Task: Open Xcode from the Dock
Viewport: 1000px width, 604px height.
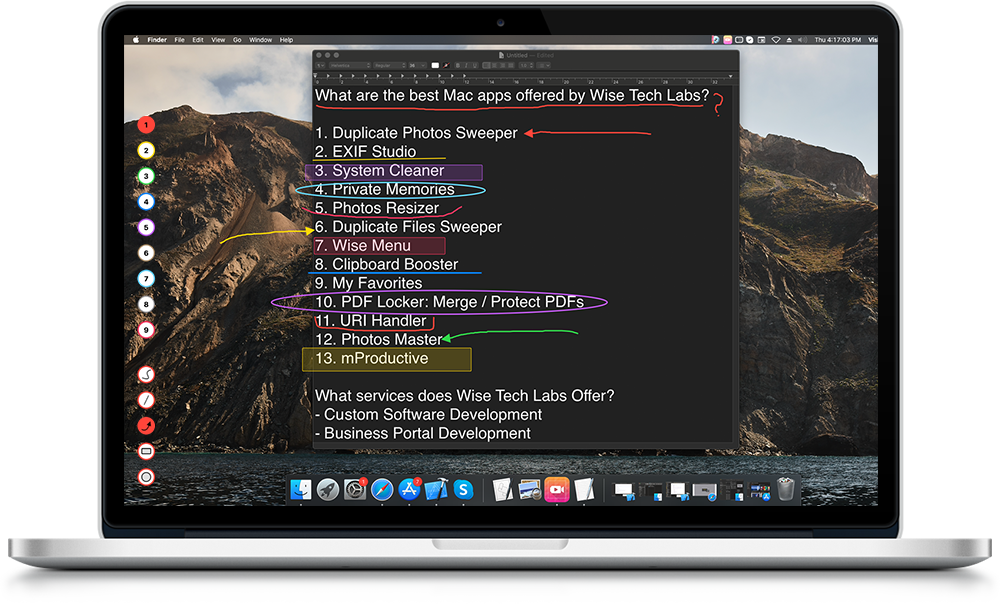Action: 436,490
